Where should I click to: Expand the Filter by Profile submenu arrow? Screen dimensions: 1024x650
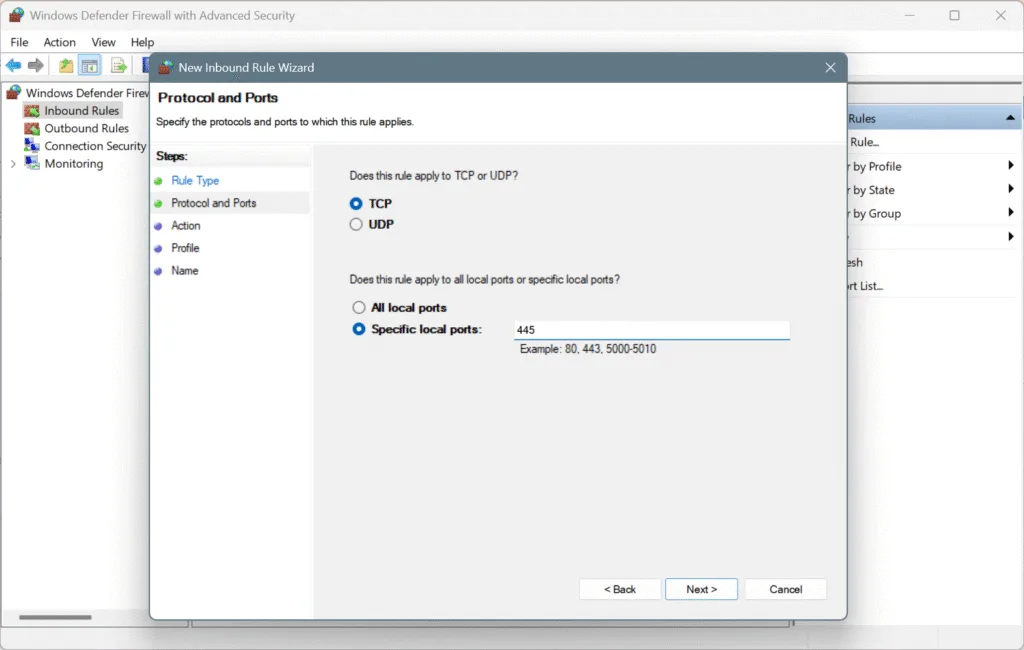tap(1009, 166)
